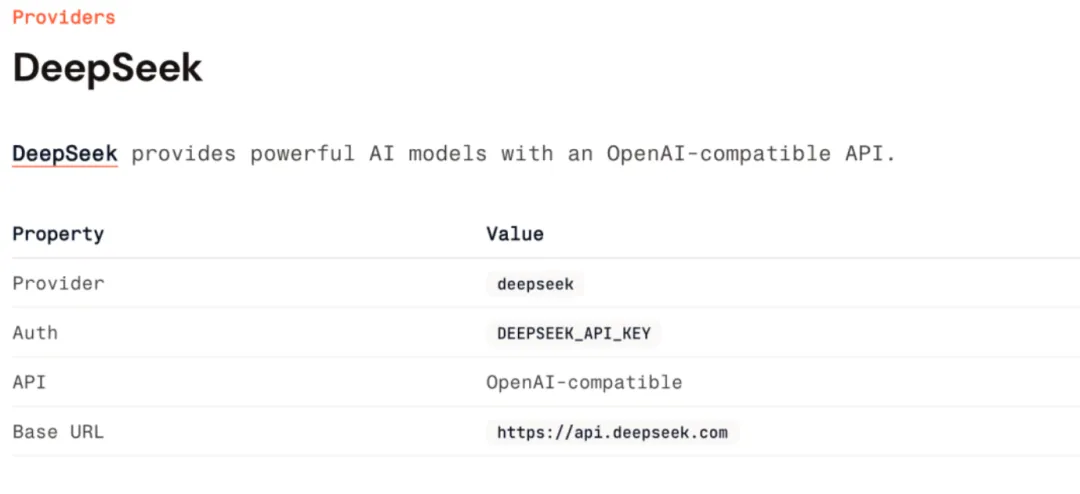This screenshot has width=1080, height=494.
Task: Select the Value column header
Action: pos(515,234)
